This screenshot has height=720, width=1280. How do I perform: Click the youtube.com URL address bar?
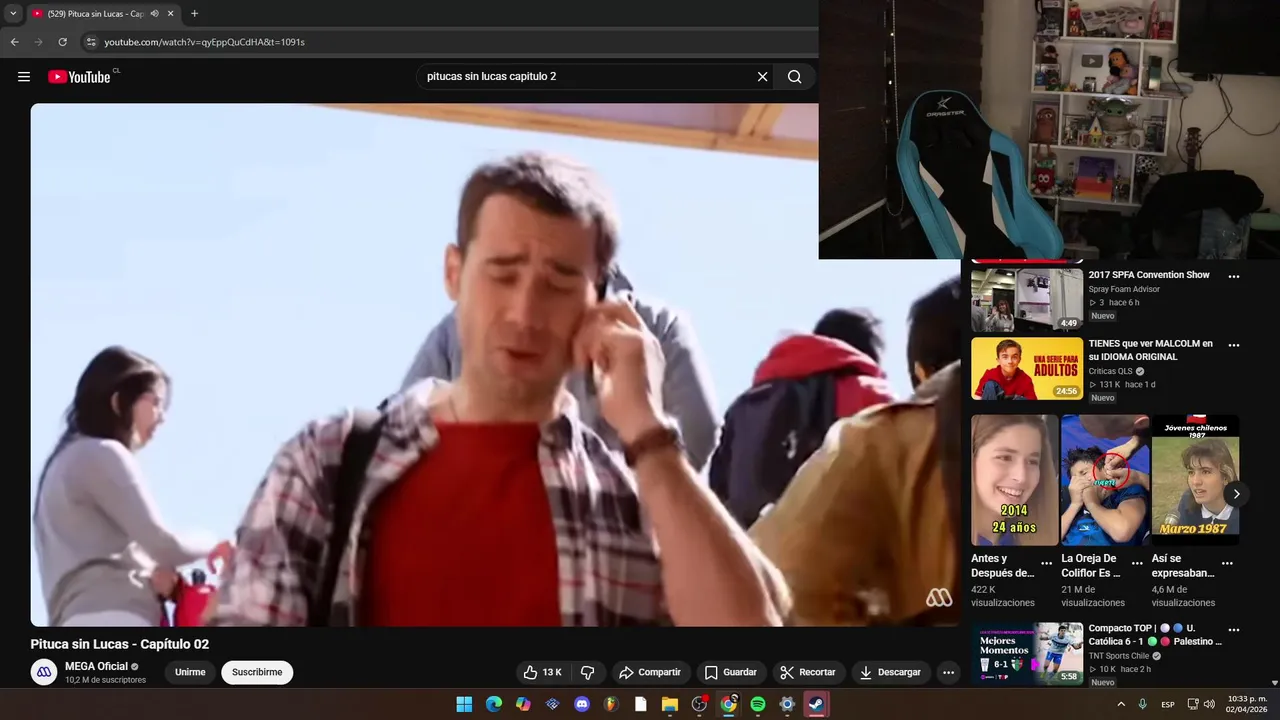pyautogui.click(x=204, y=42)
